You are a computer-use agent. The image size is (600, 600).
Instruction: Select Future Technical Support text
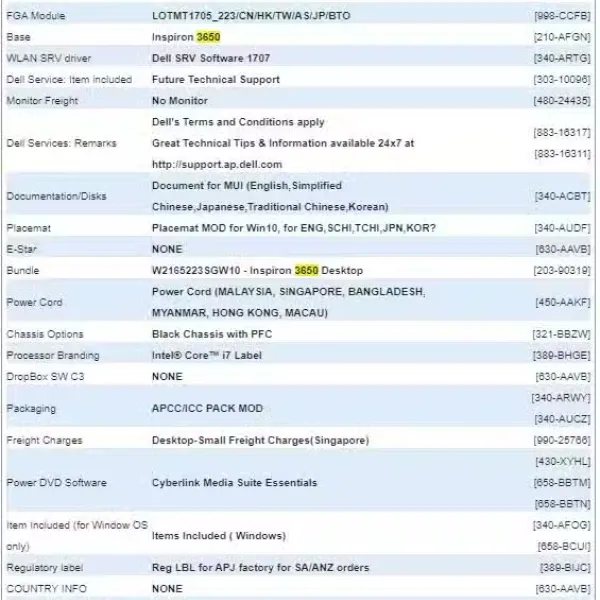(216, 80)
